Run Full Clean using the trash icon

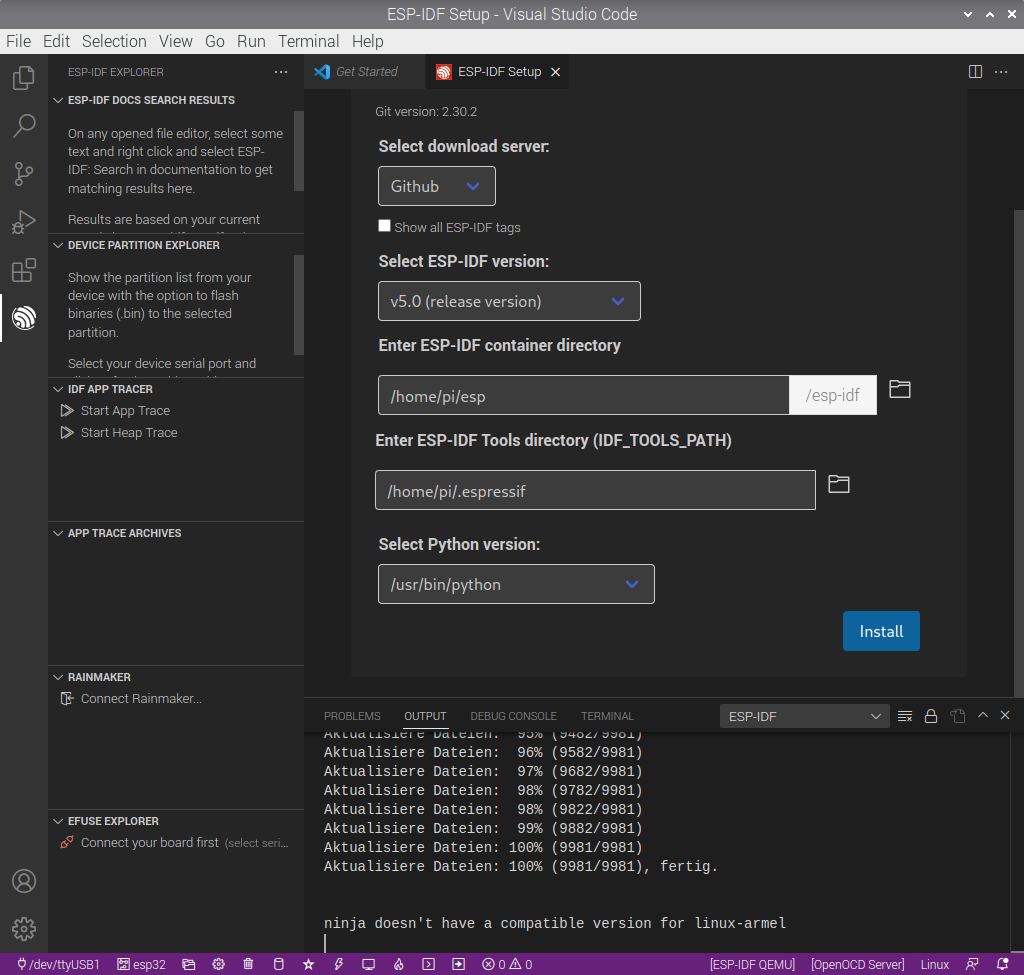coord(248,963)
